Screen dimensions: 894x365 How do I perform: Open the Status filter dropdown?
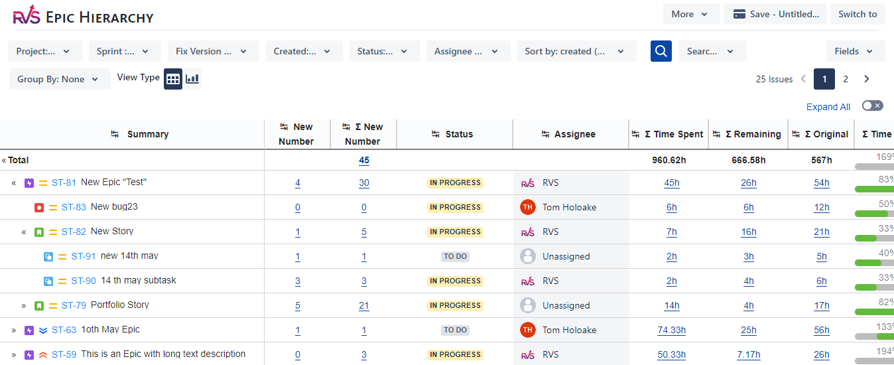384,51
